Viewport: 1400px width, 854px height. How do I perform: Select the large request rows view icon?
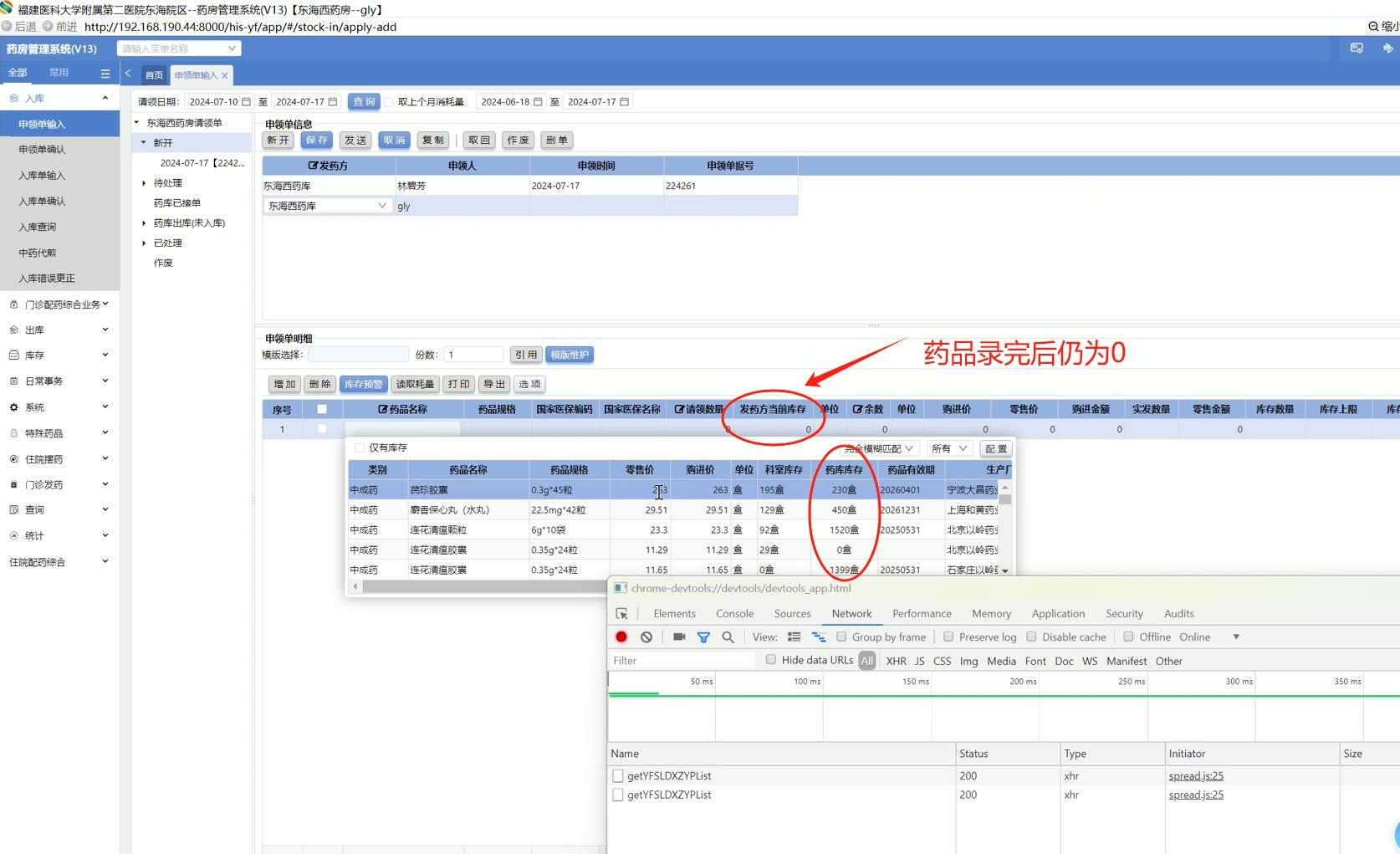point(794,637)
